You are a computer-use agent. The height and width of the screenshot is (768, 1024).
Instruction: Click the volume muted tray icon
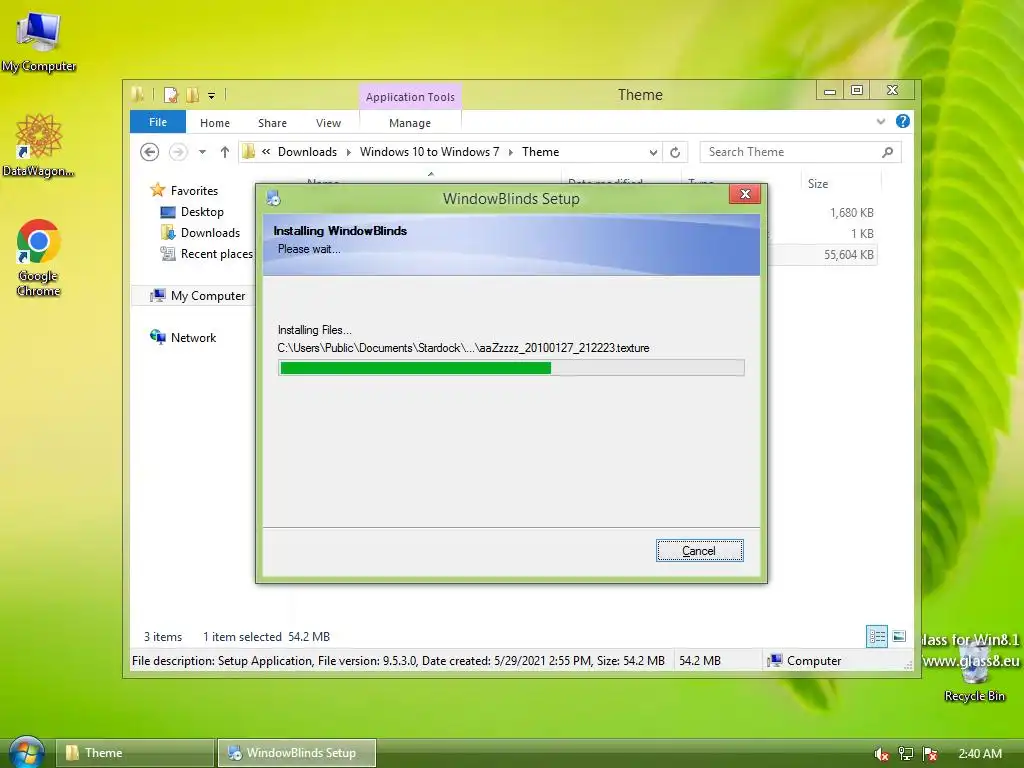[881, 754]
